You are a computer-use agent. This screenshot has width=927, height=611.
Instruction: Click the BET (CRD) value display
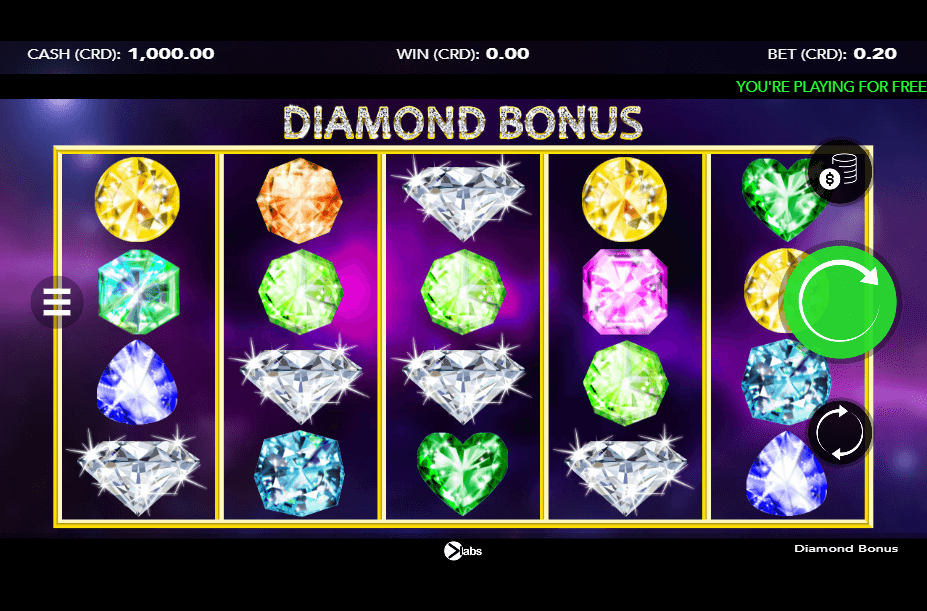coord(832,54)
